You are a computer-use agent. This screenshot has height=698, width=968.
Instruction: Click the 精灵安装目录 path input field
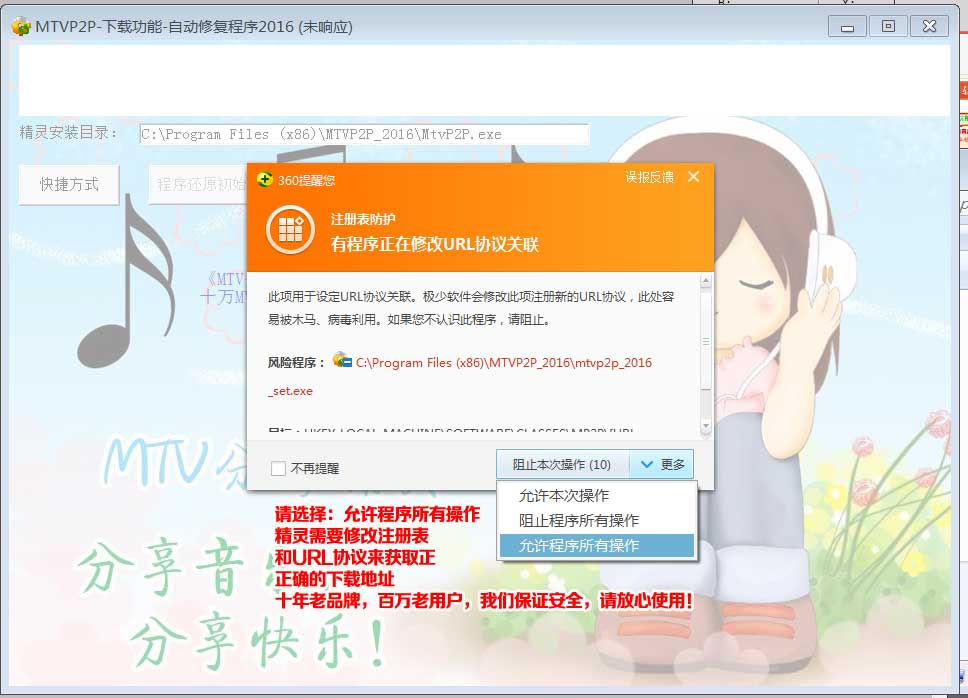364,134
